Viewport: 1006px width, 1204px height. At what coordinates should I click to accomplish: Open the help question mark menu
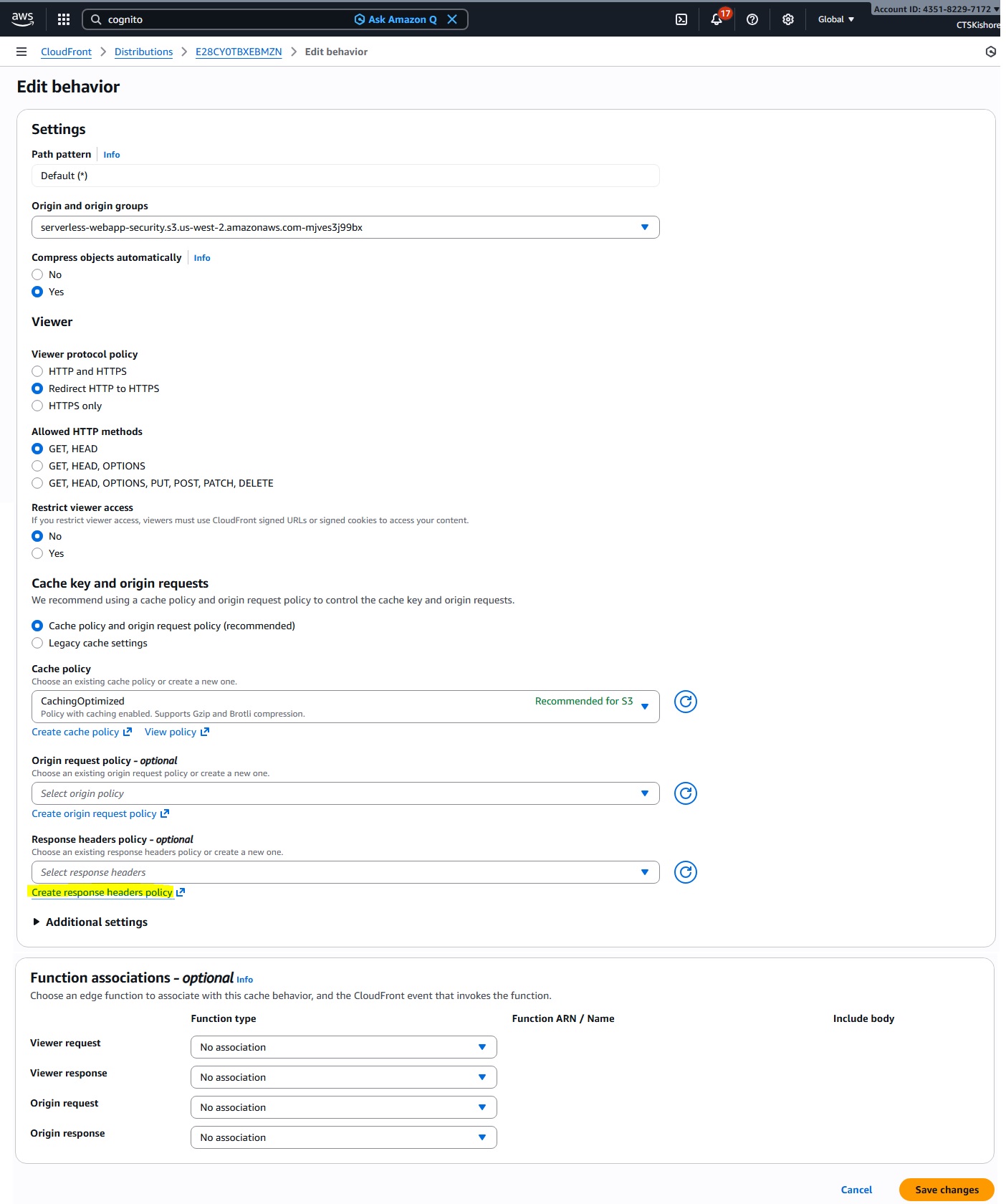click(x=752, y=19)
